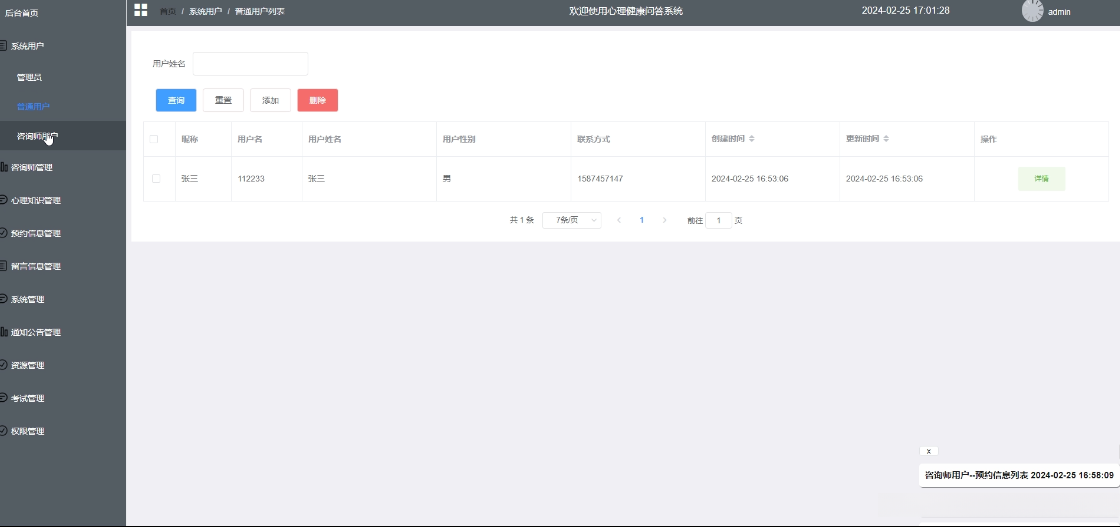Click the 共 1 条 total count text
This screenshot has width=1120, height=527.
pyautogui.click(x=521, y=221)
